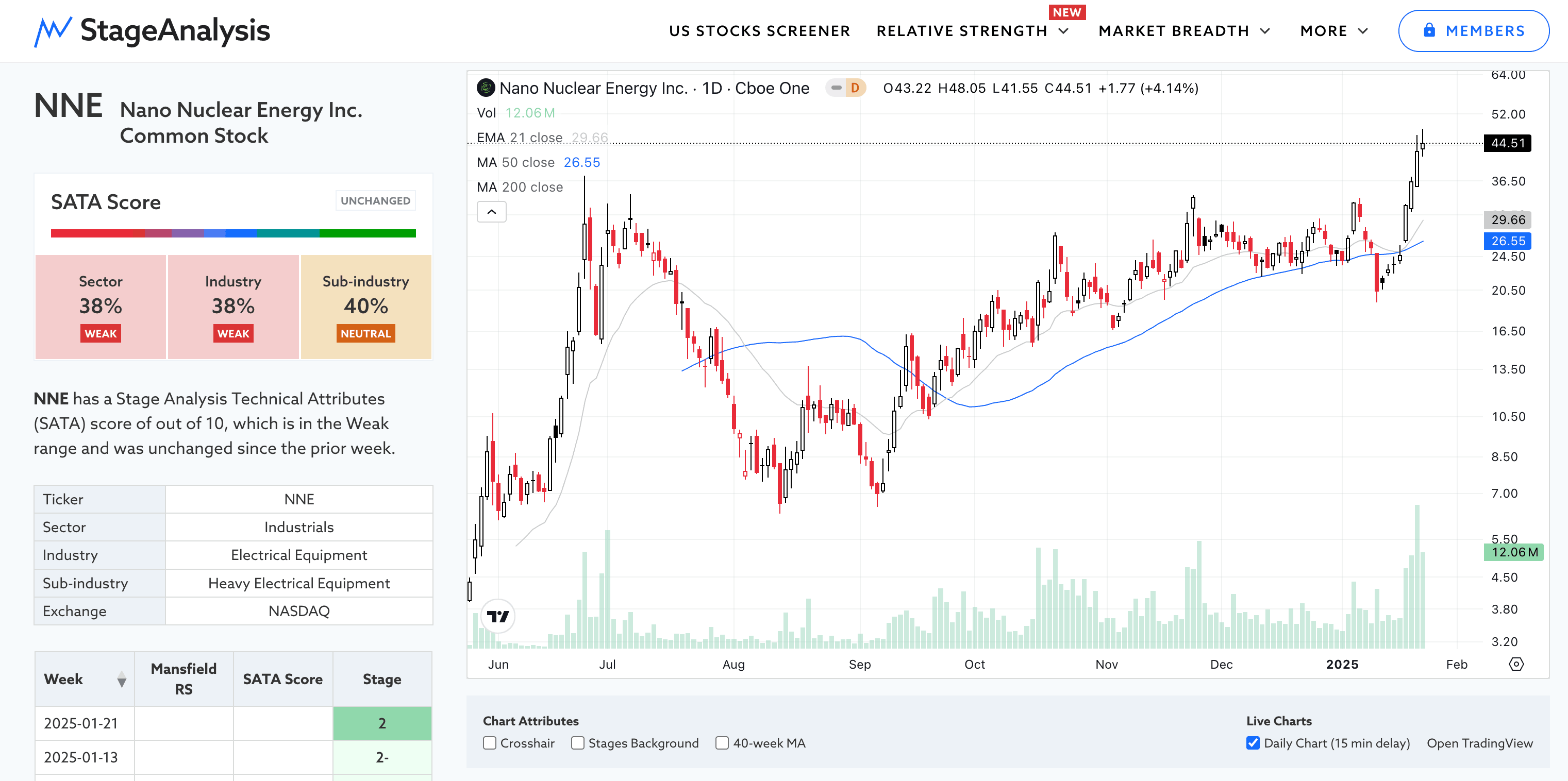Click the Stage 2- cell
The image size is (1568, 781).
click(x=382, y=757)
